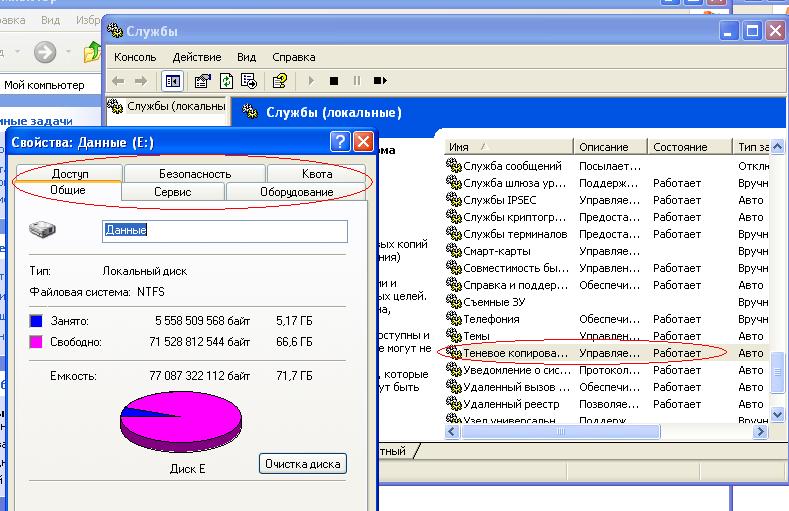Switch to the Оборудование tab
Viewport: 789px width, 511px height.
coord(296,192)
